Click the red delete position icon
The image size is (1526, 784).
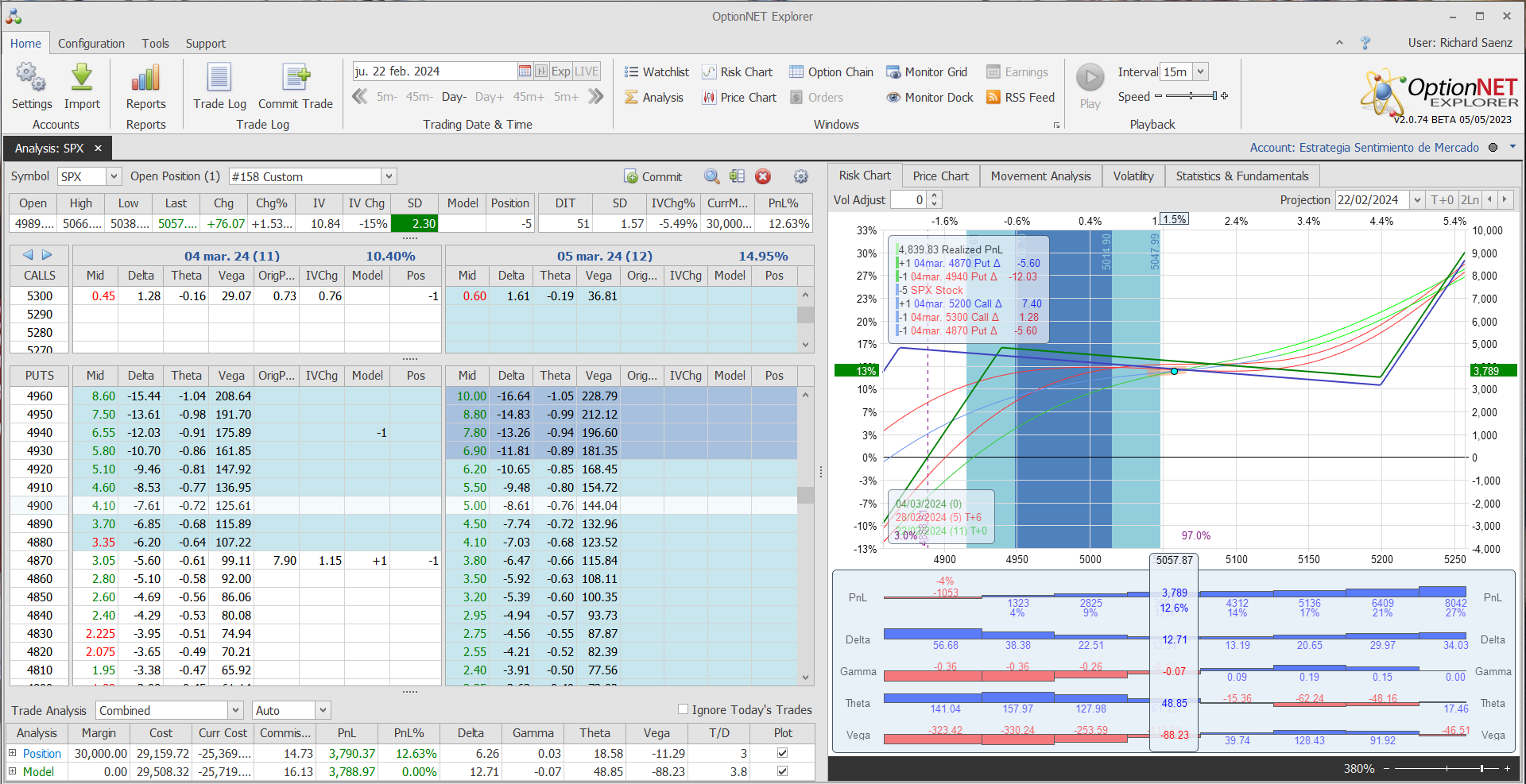[x=763, y=177]
